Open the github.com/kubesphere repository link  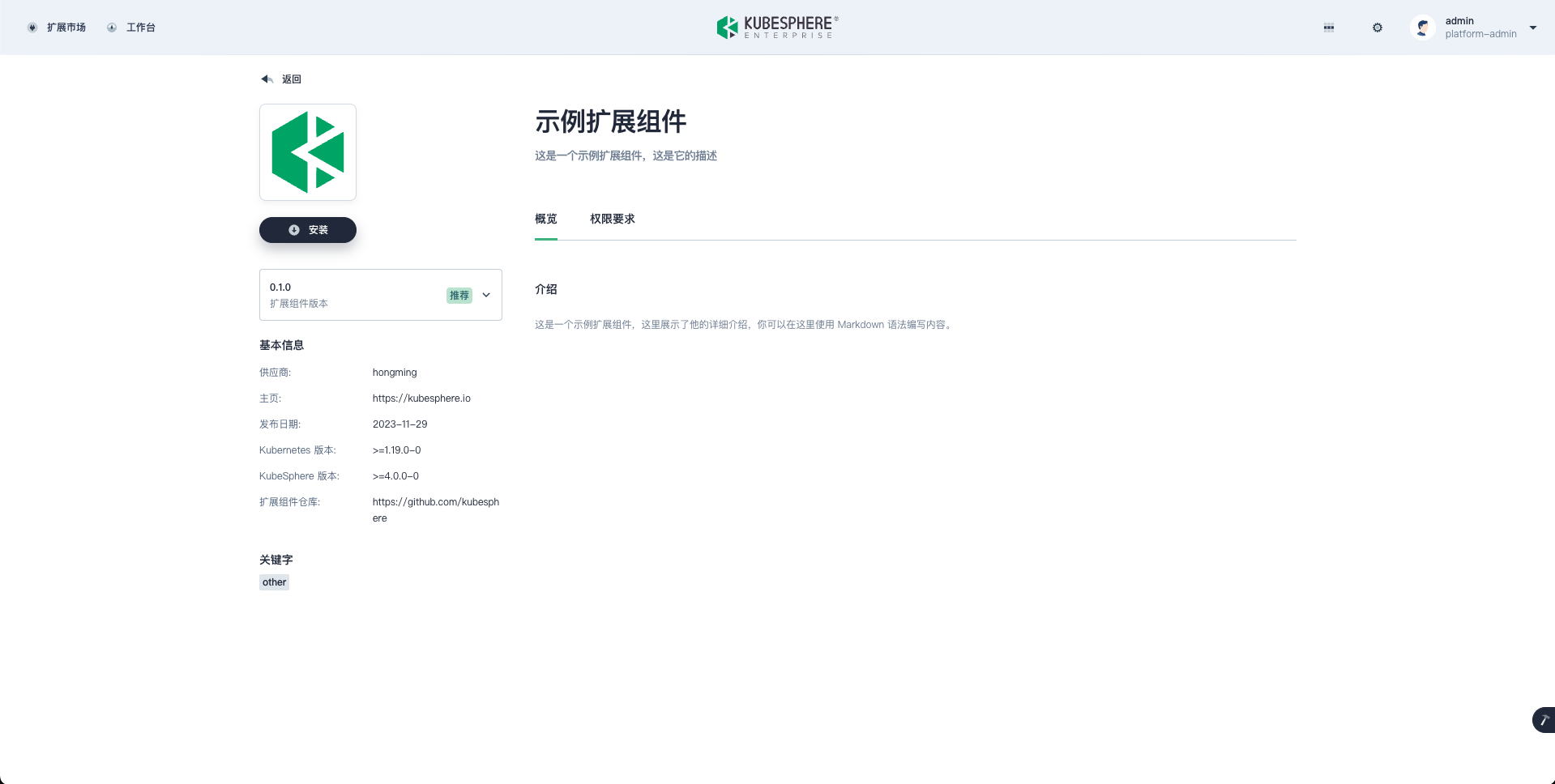tap(435, 509)
